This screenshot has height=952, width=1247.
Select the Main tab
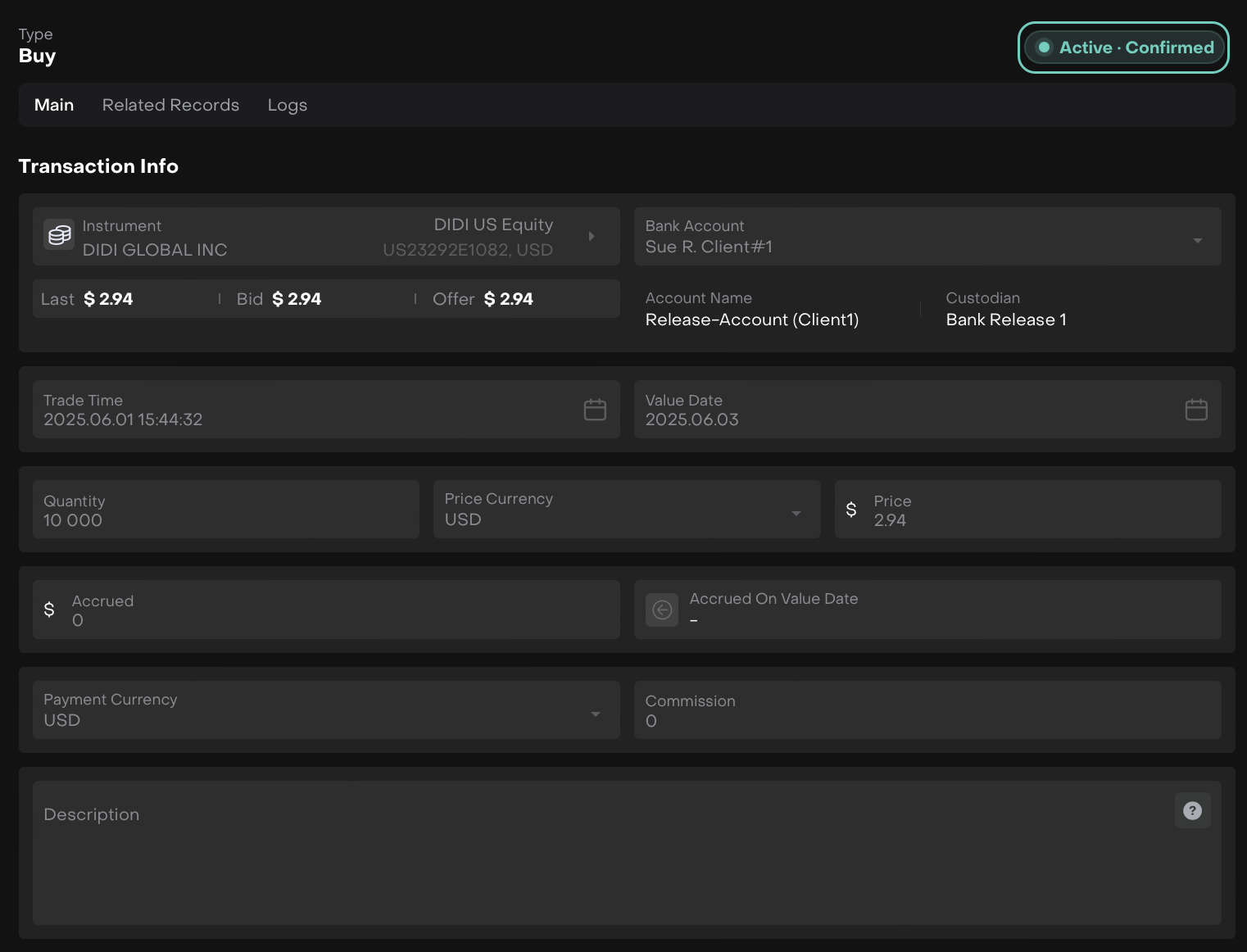pyautogui.click(x=54, y=105)
